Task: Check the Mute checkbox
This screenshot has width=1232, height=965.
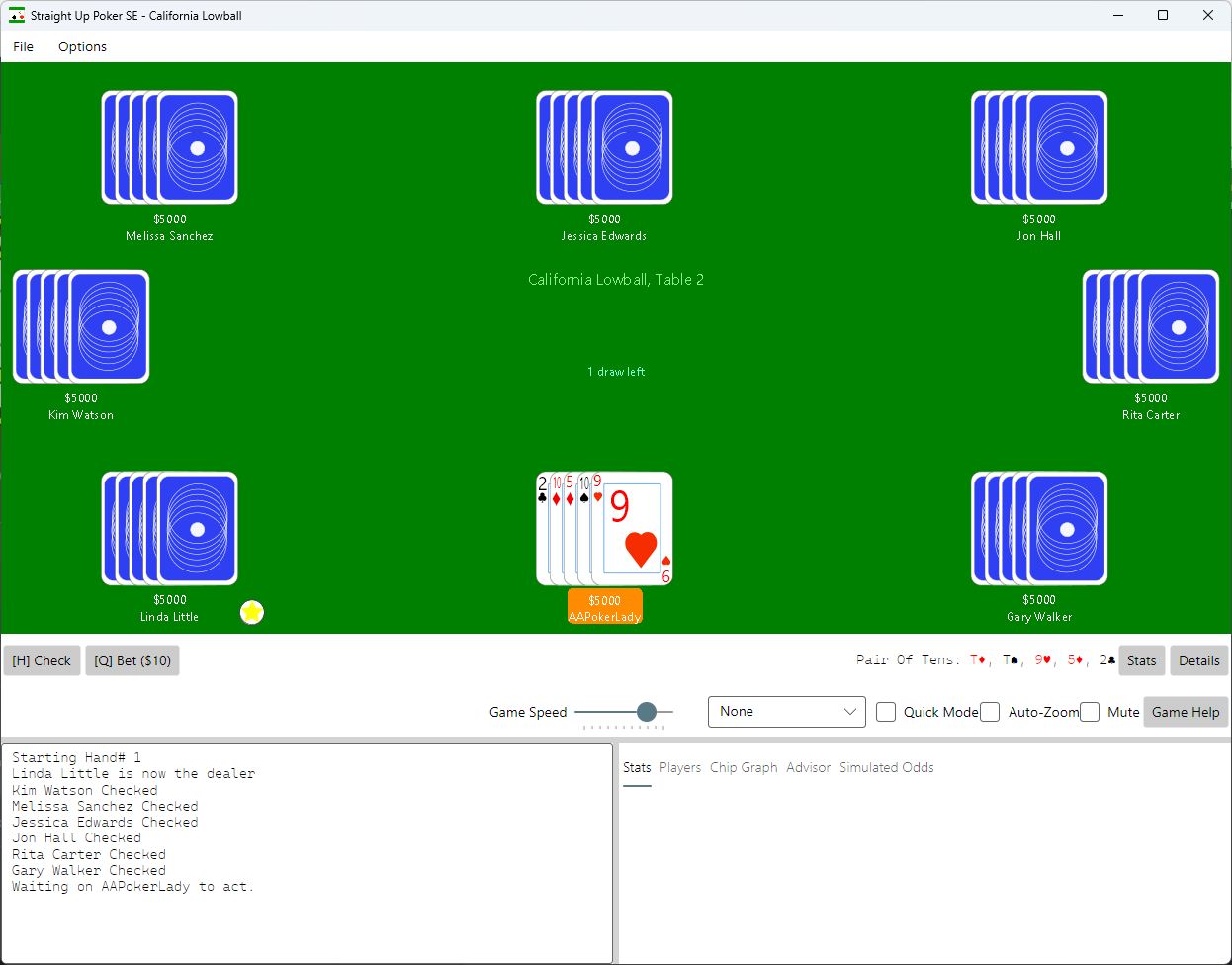Action: (x=1090, y=712)
